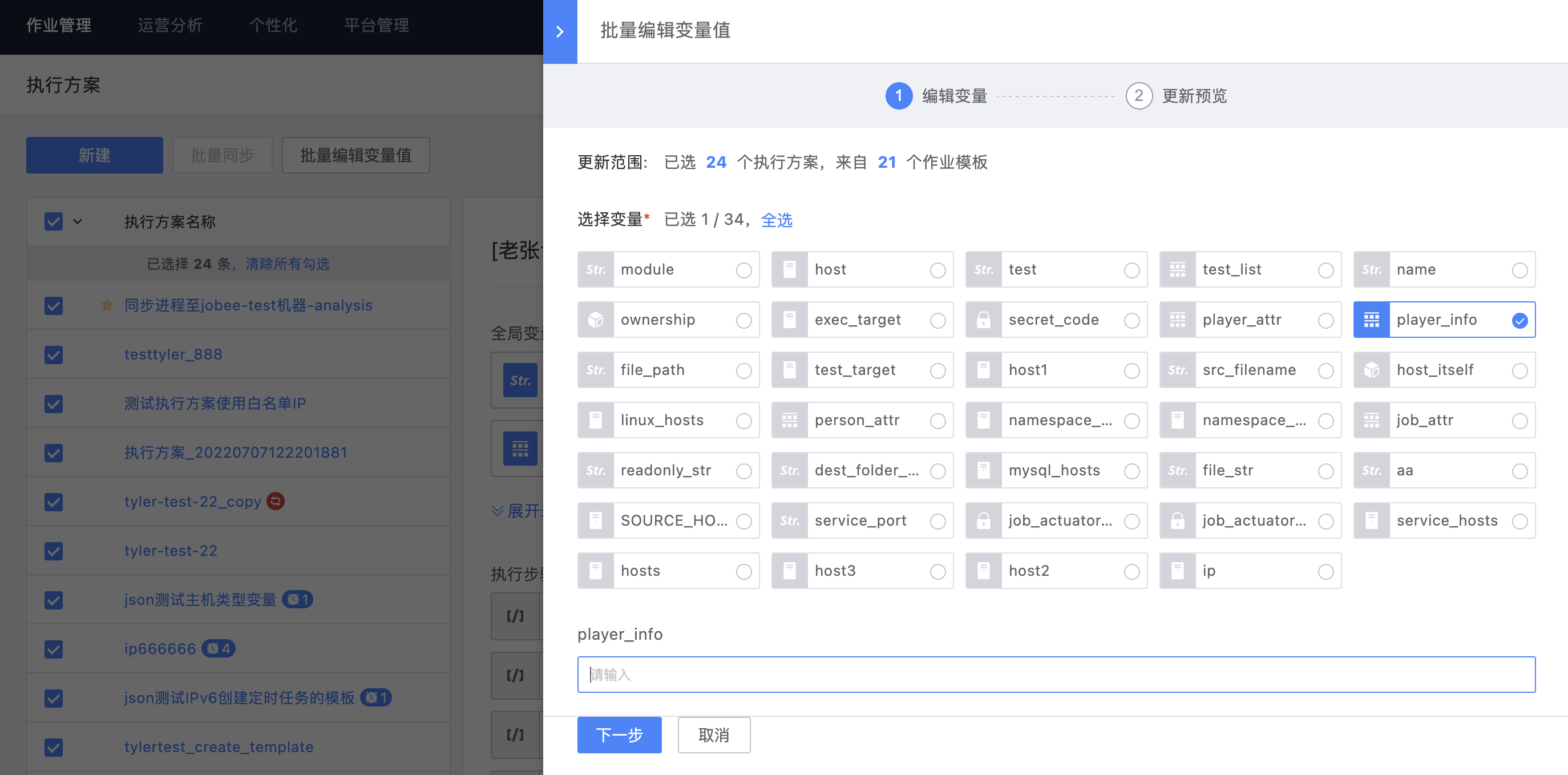Click the star icon beside the jobee-test plan
This screenshot has height=775, width=1568.
point(107,305)
